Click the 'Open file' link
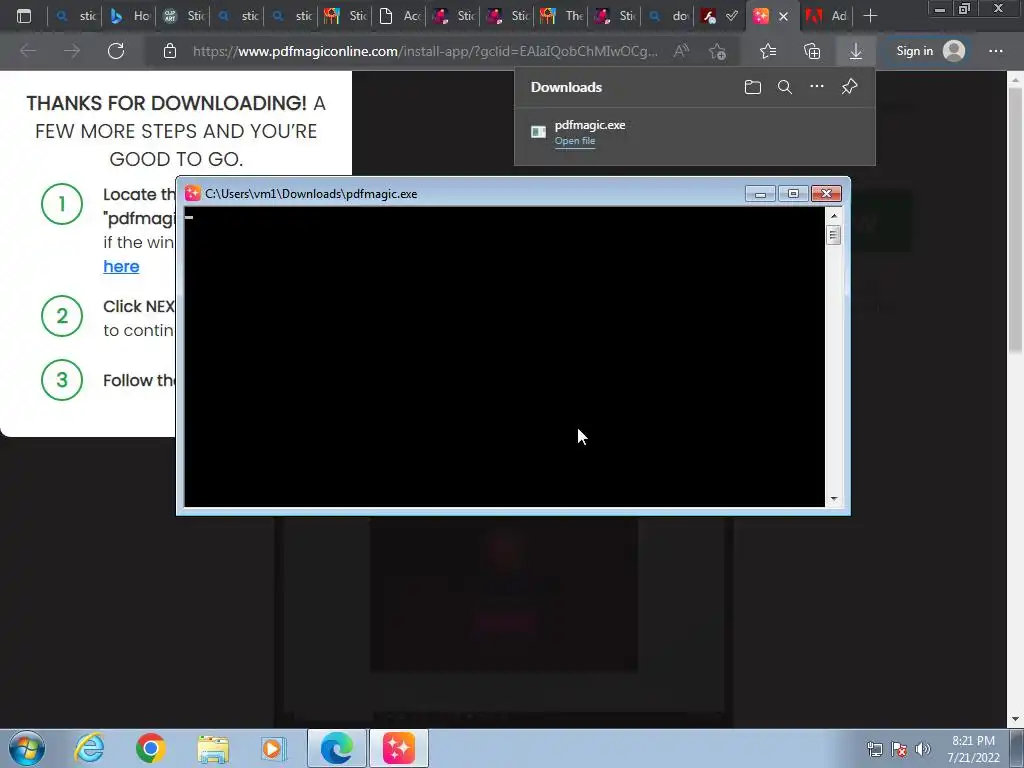Image resolution: width=1024 pixels, height=768 pixels. [575, 141]
